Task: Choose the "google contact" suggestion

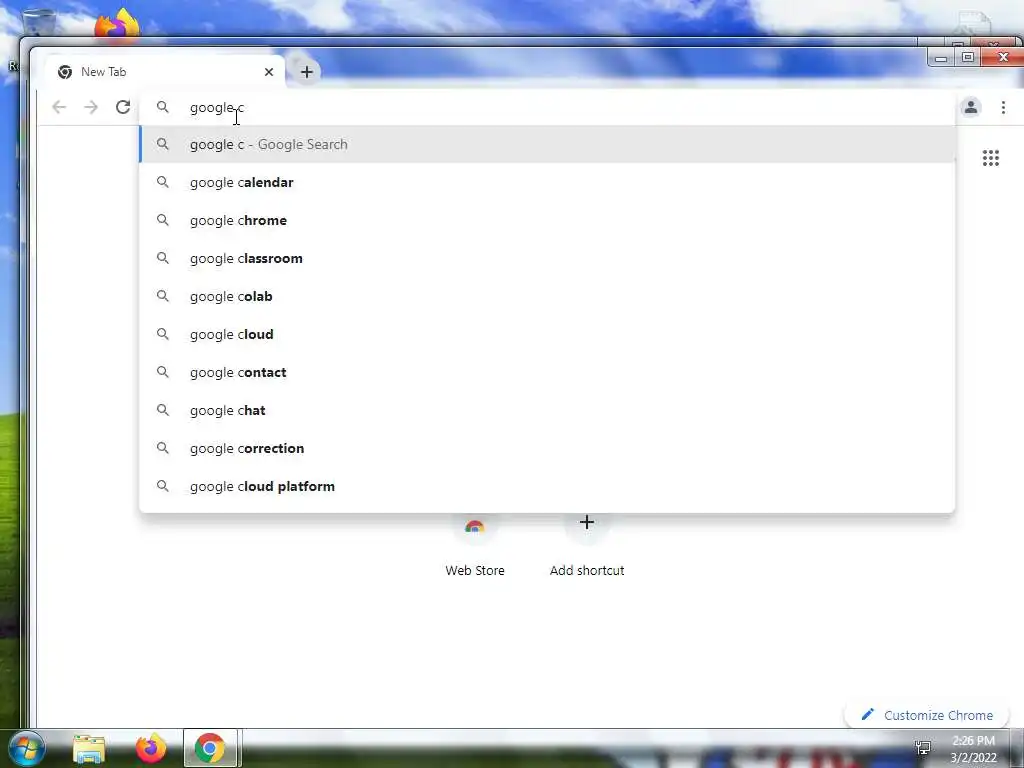Action: (x=547, y=372)
